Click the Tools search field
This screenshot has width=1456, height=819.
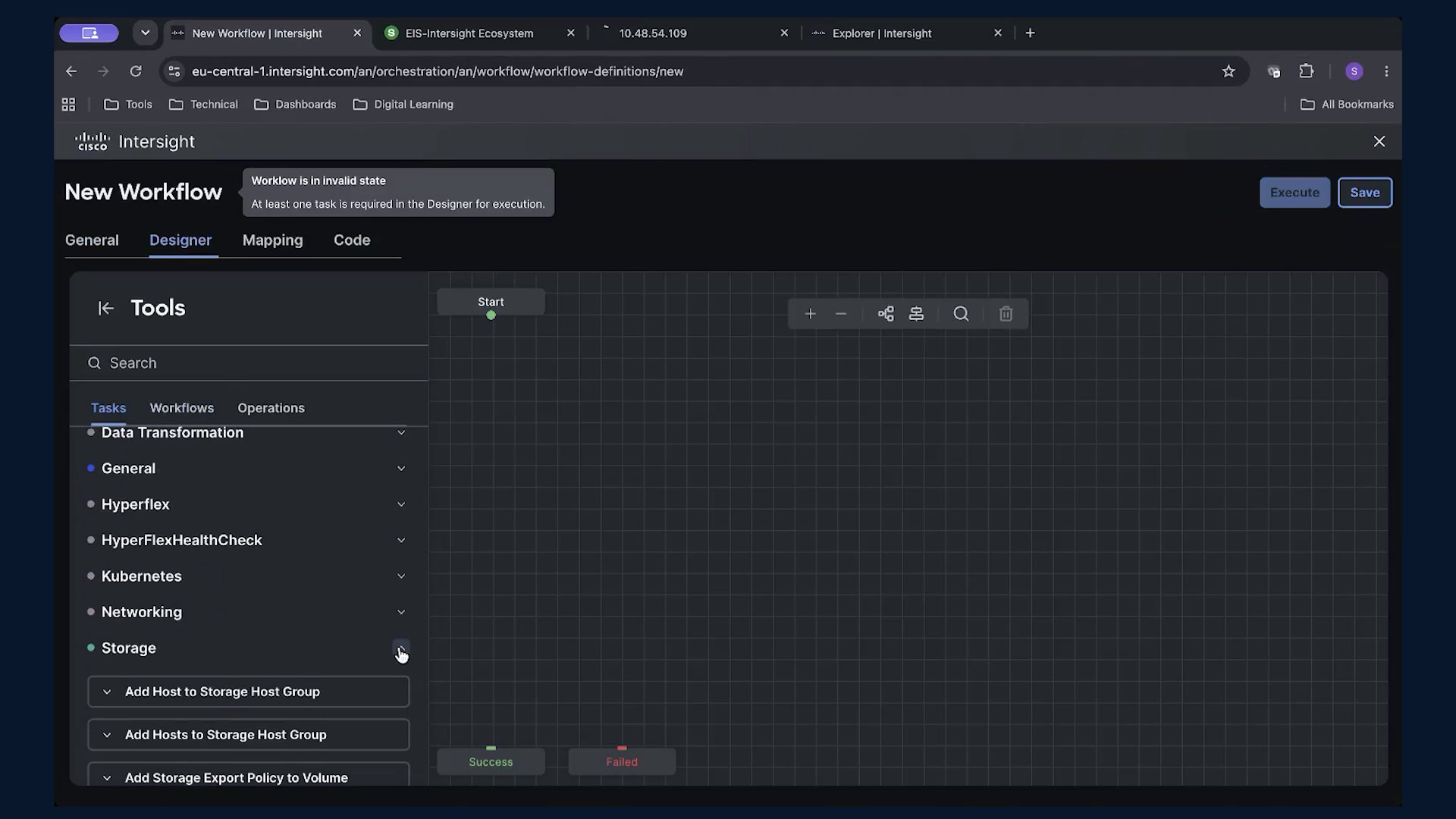(x=248, y=363)
